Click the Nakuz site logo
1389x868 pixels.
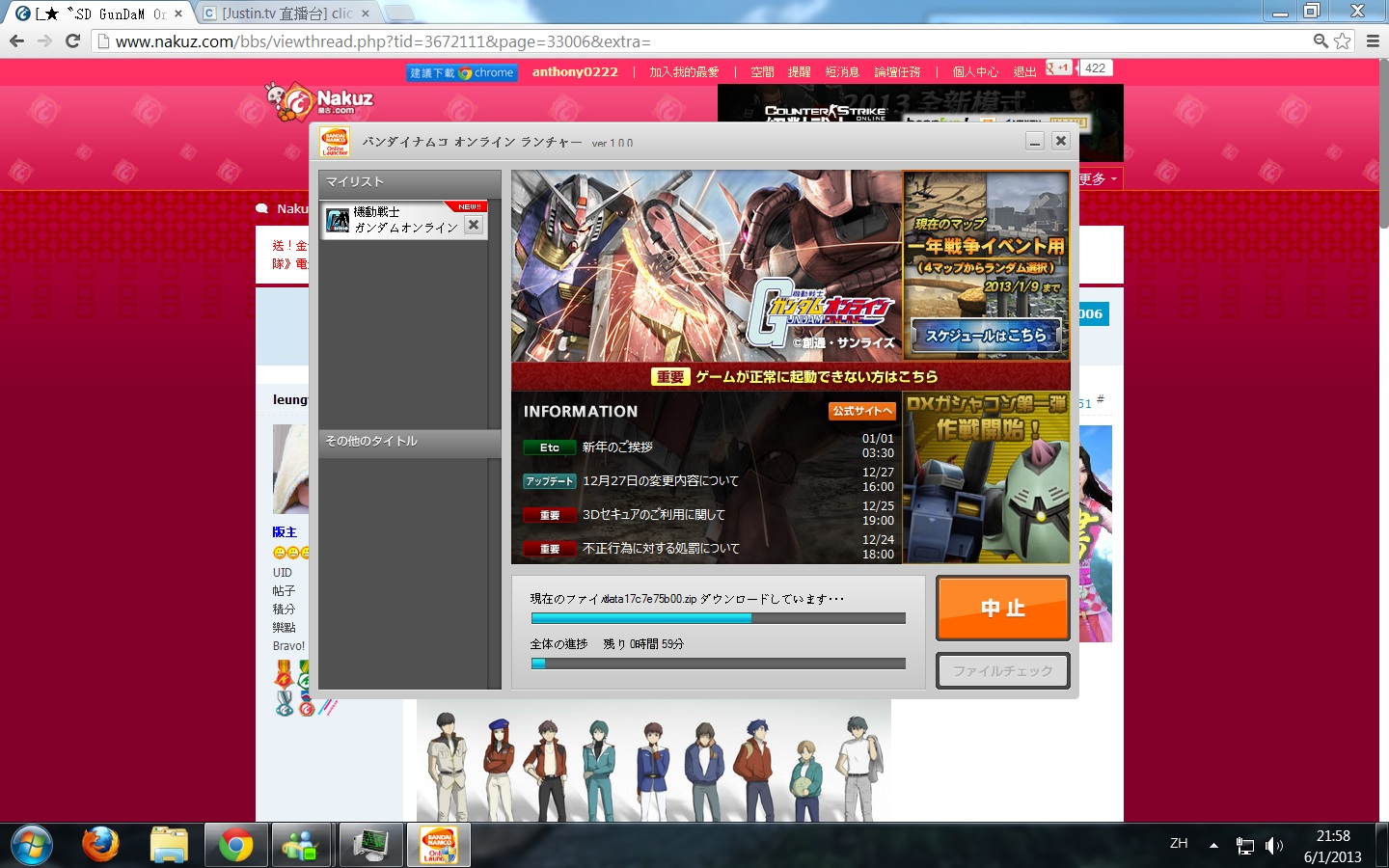[319, 101]
